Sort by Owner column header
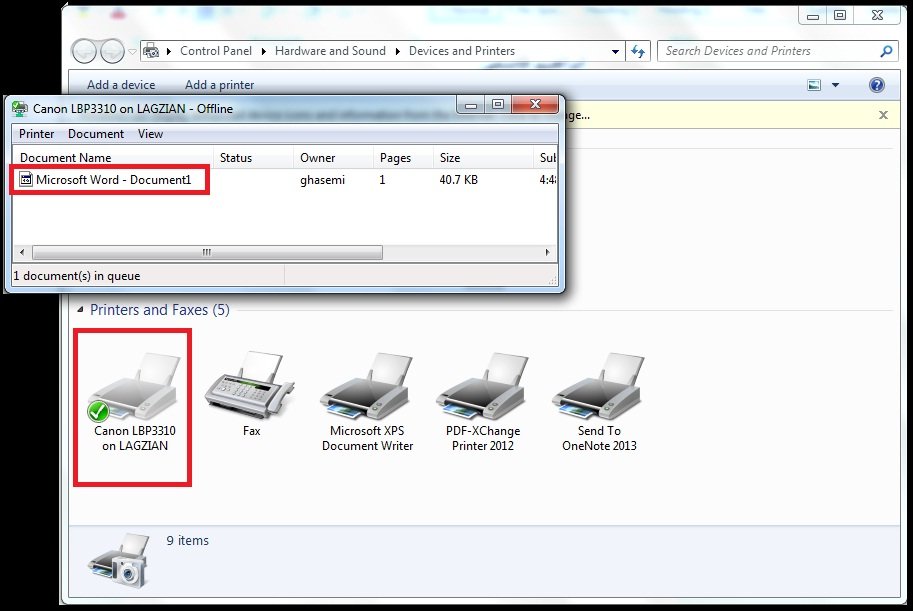 (x=333, y=158)
